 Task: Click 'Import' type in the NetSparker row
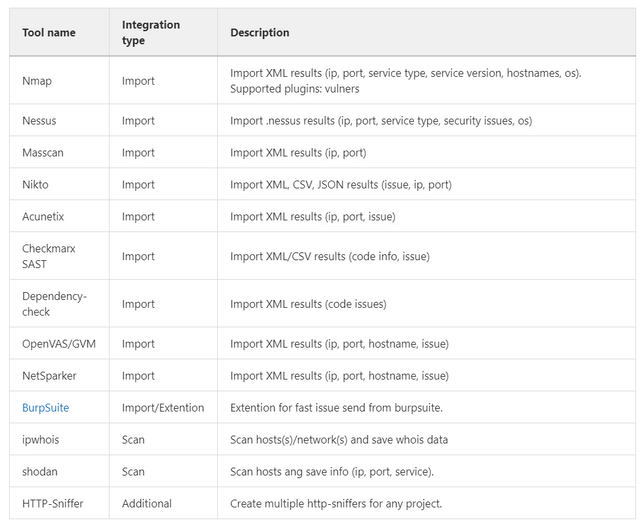point(138,376)
